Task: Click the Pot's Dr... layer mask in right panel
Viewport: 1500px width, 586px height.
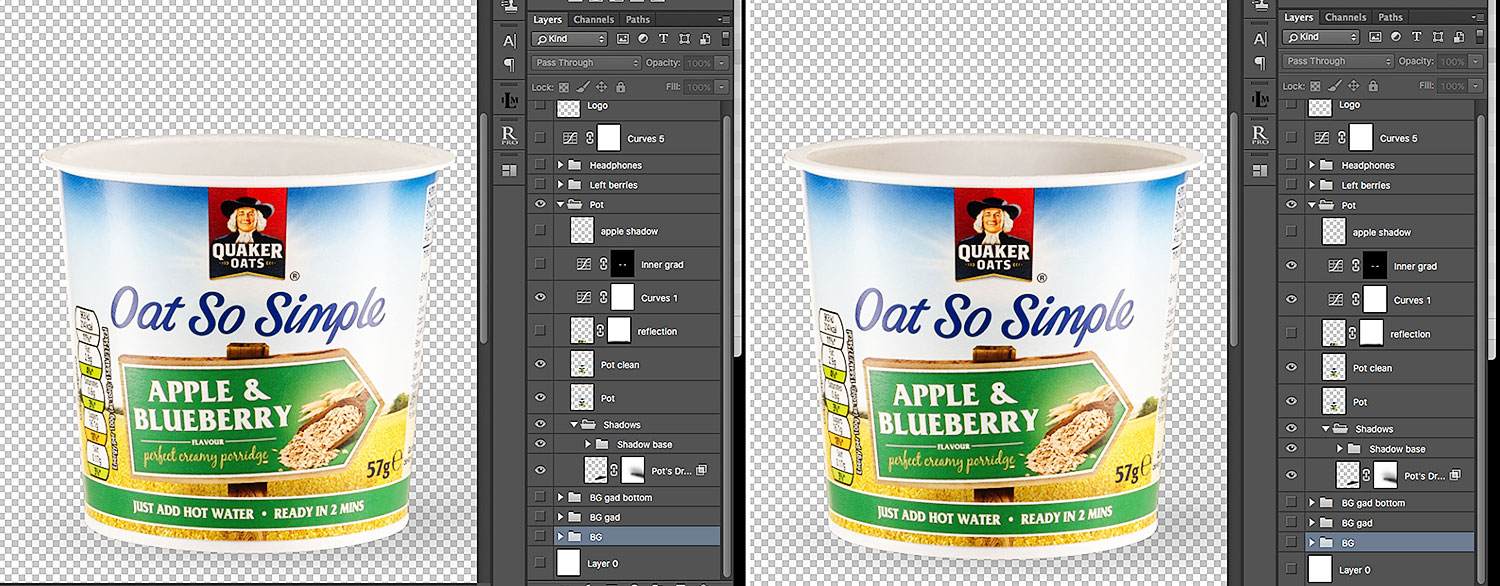Action: point(1387,475)
